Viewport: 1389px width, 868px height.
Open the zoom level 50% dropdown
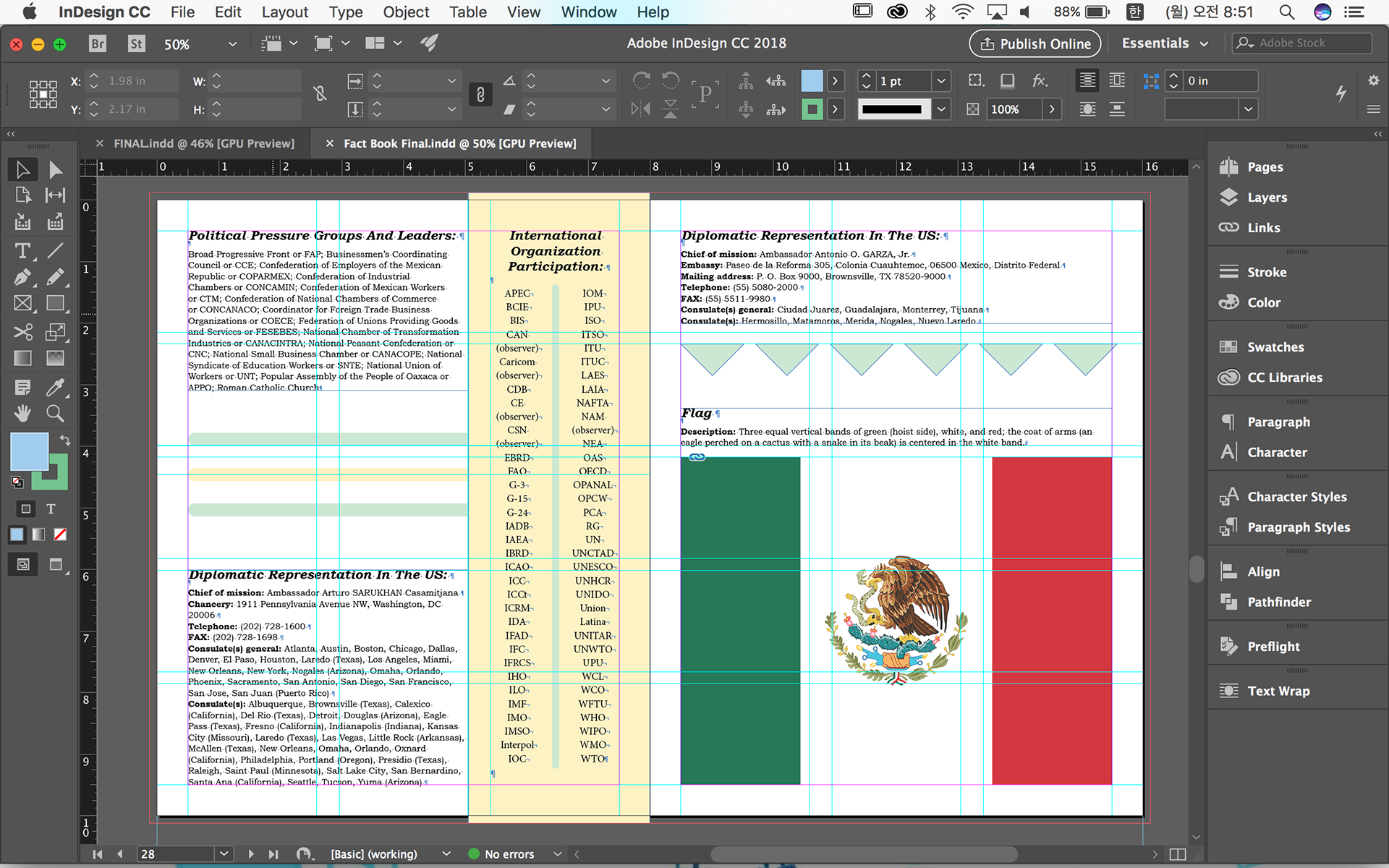tap(232, 44)
